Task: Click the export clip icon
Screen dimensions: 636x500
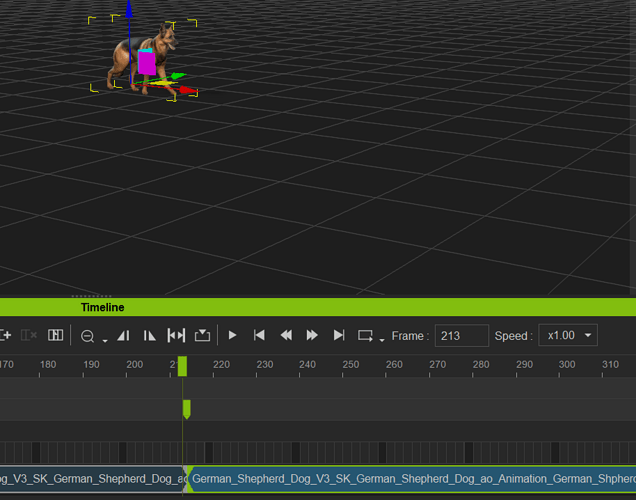Action: click(x=202, y=335)
